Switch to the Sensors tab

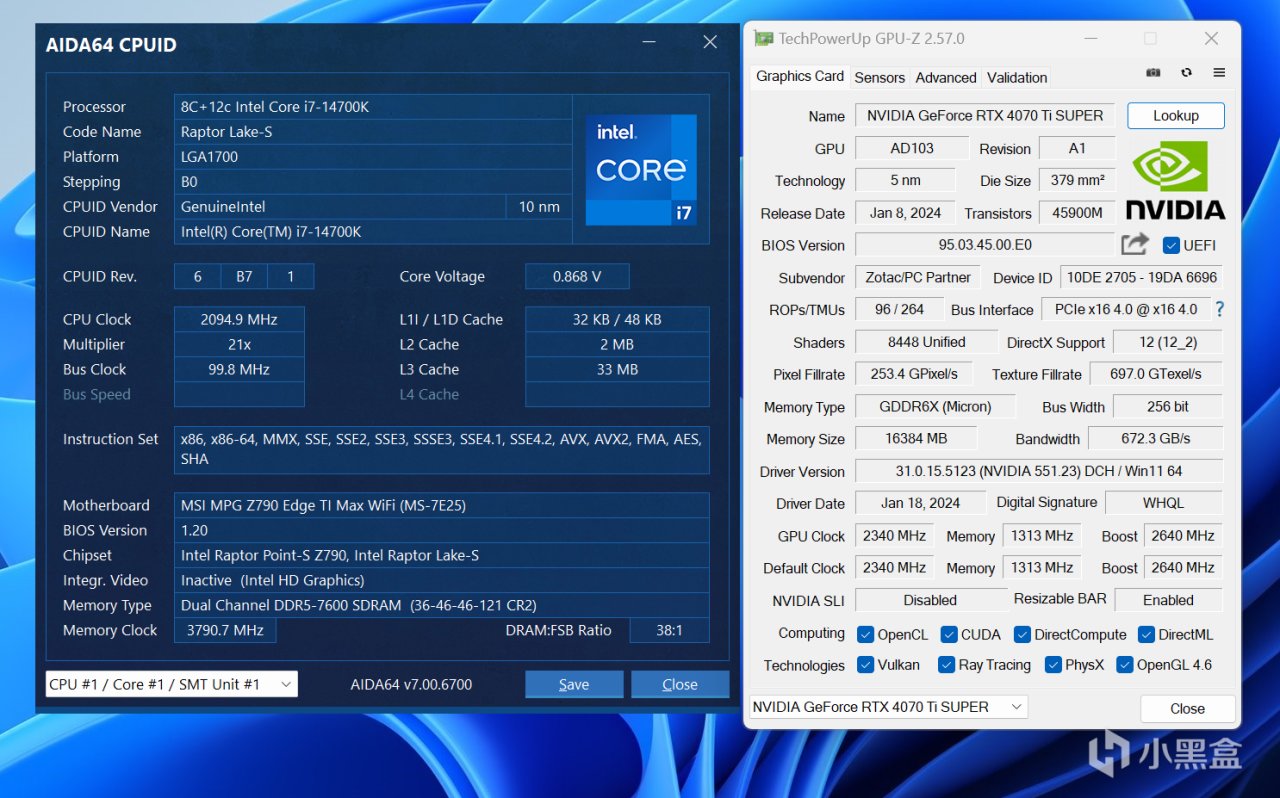pos(879,77)
